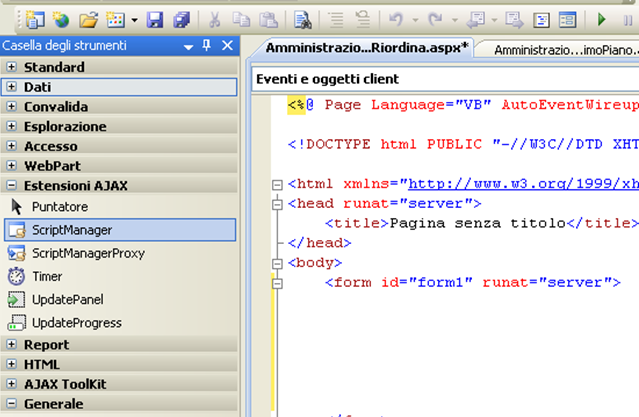Click the Start Debugging green play icon
The height and width of the screenshot is (417, 639).
(x=602, y=19)
